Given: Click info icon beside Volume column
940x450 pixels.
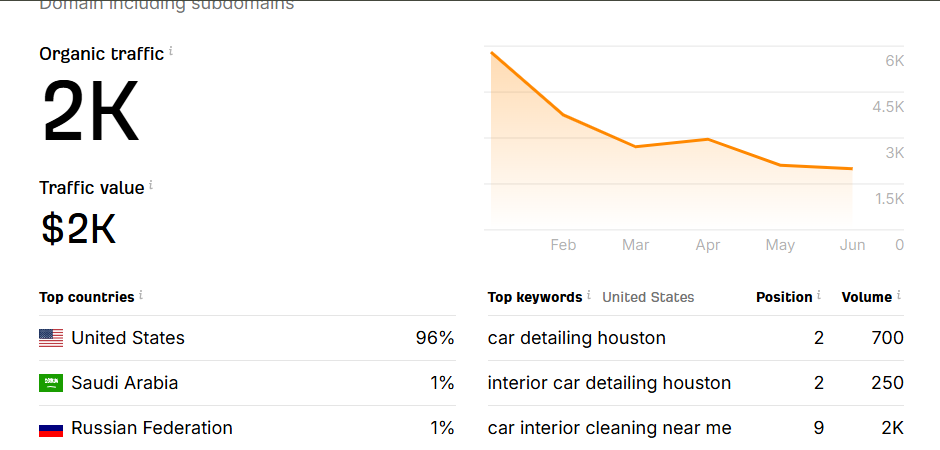Looking at the screenshot, I should pyautogui.click(x=899, y=295).
